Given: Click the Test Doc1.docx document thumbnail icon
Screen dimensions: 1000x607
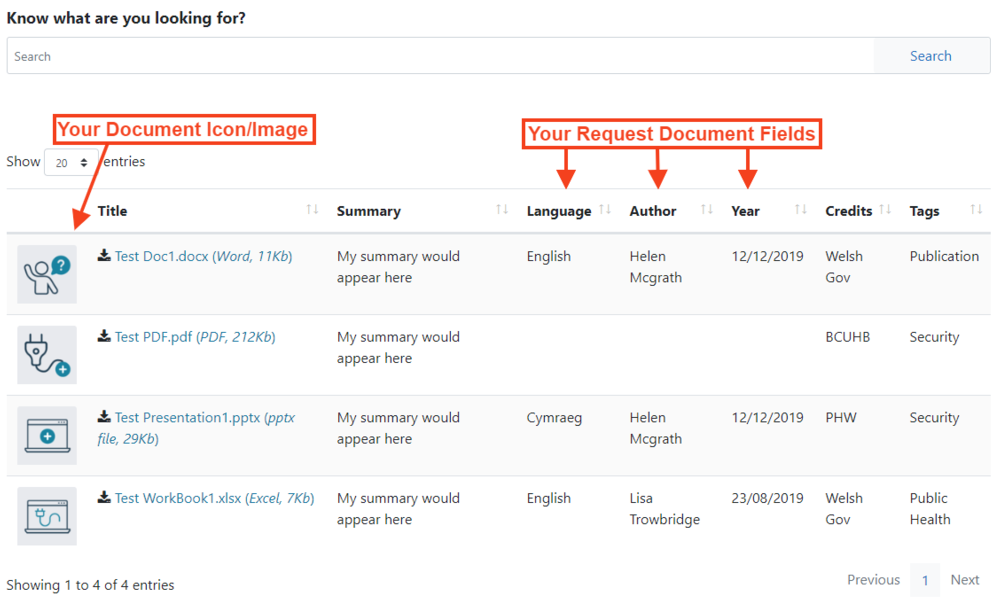Looking at the screenshot, I should click(x=47, y=274).
